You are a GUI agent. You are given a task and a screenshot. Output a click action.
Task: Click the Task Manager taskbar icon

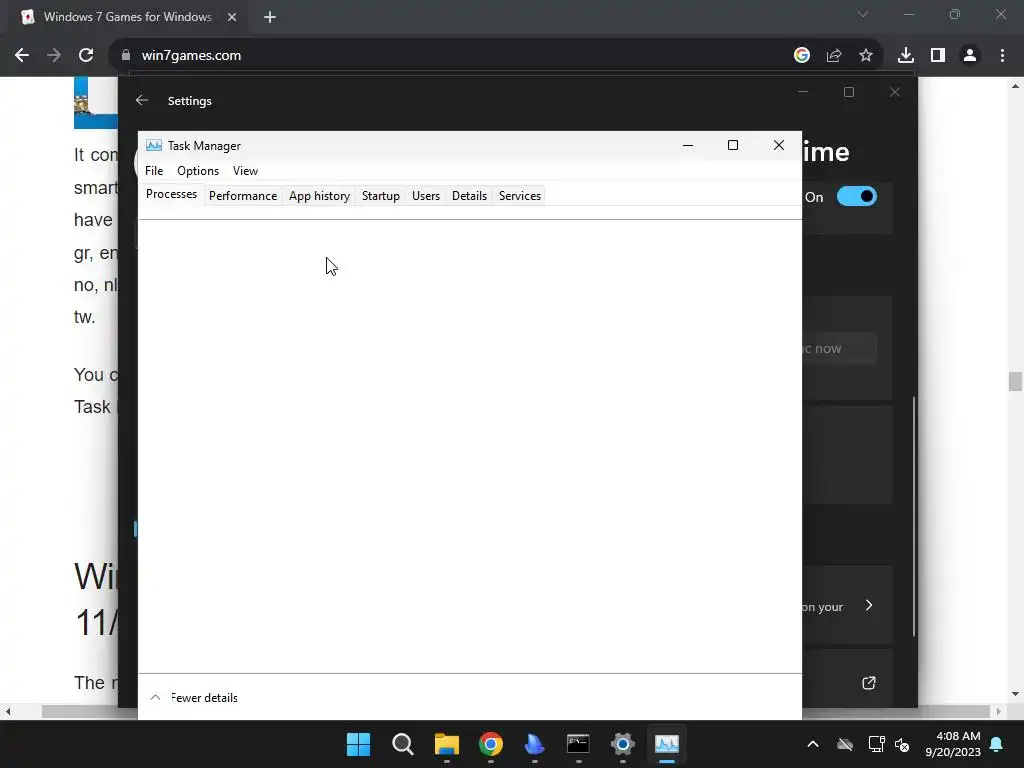point(667,744)
